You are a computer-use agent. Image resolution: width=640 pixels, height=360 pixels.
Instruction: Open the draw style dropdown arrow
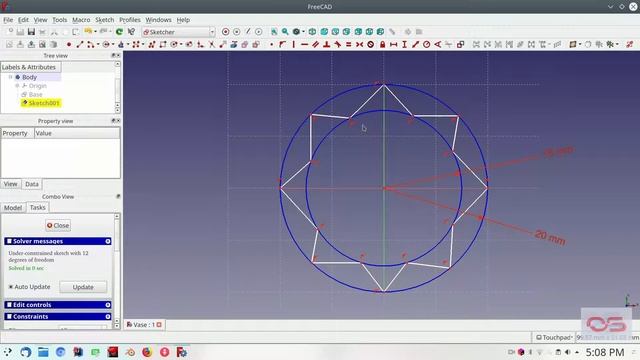303,32
